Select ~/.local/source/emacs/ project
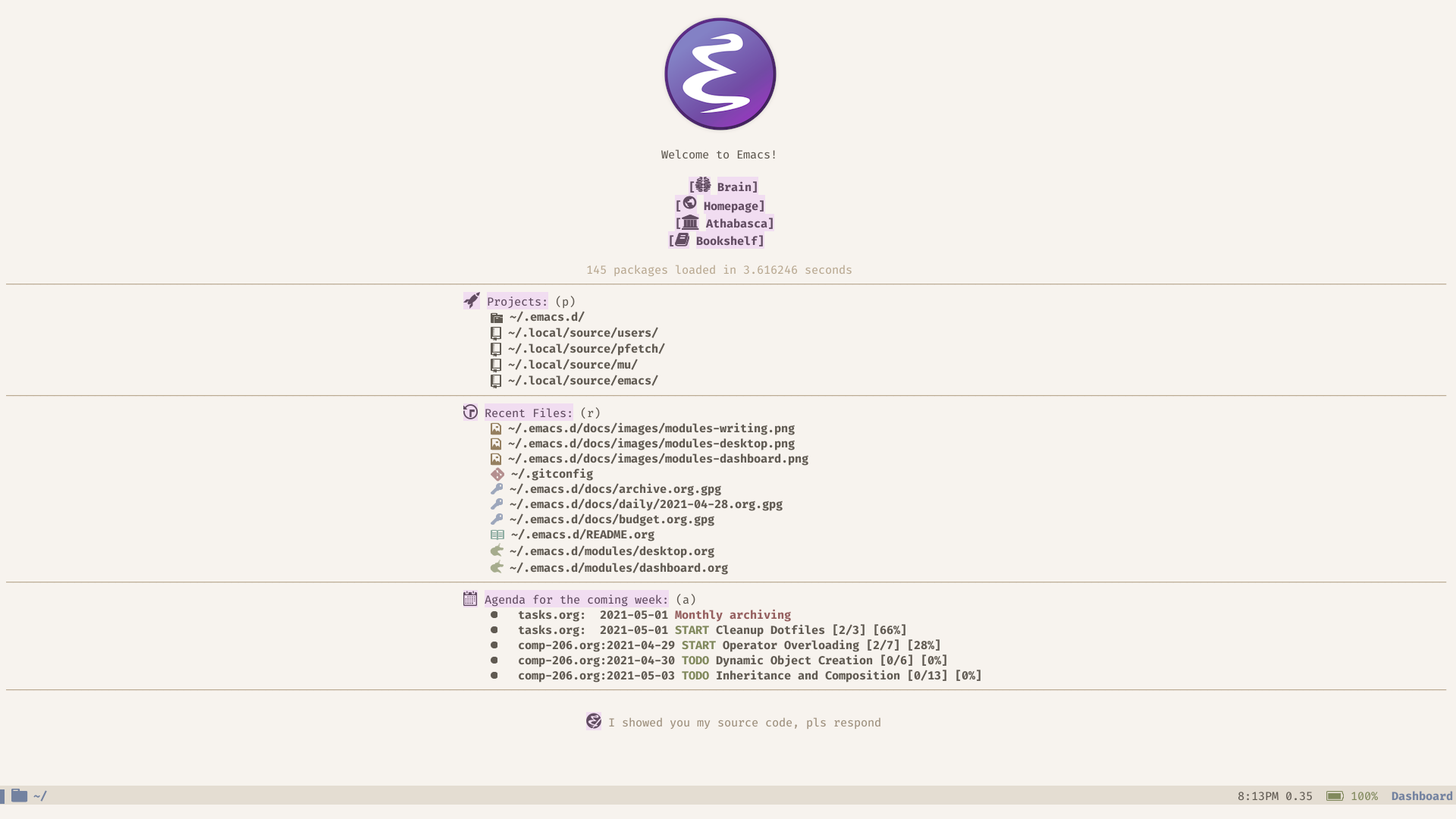Screen dimensions: 1456x819 pos(582,380)
